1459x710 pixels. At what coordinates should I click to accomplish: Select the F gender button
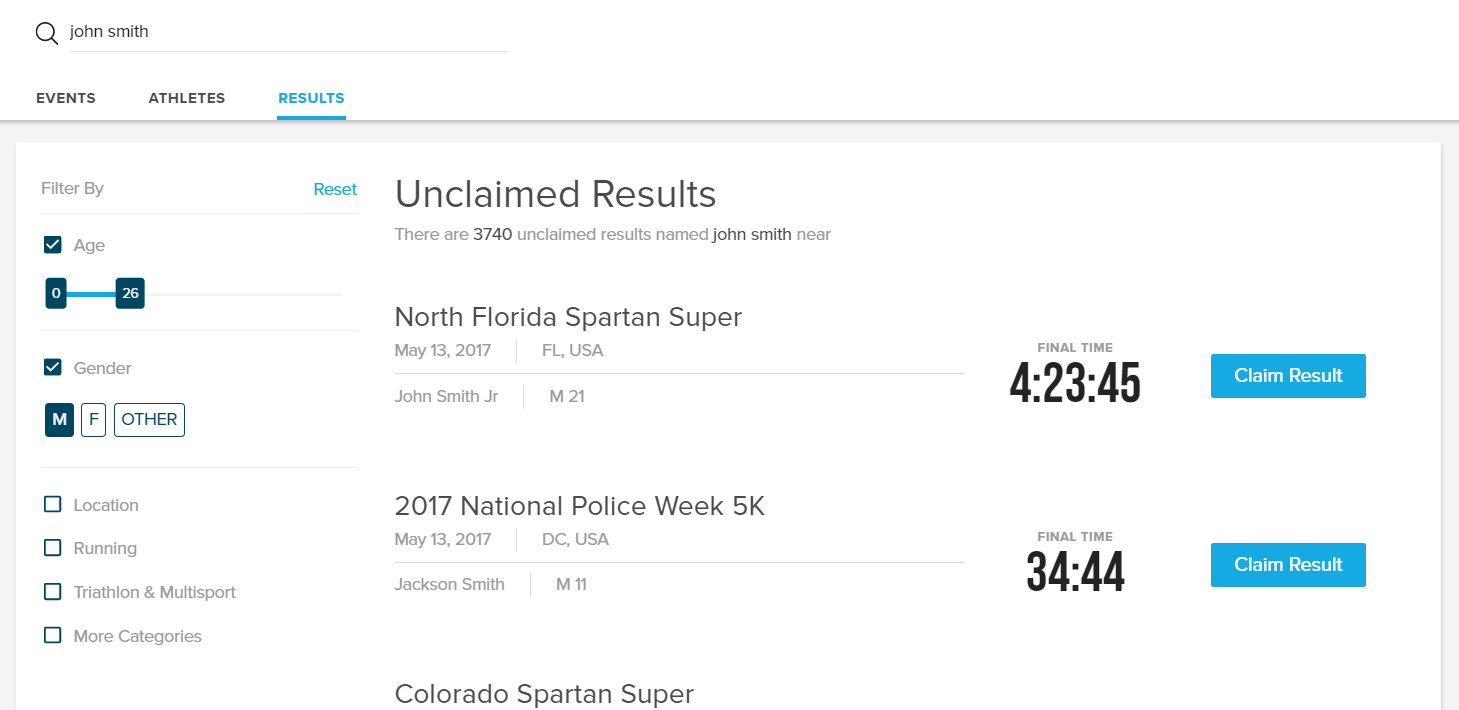pos(93,420)
